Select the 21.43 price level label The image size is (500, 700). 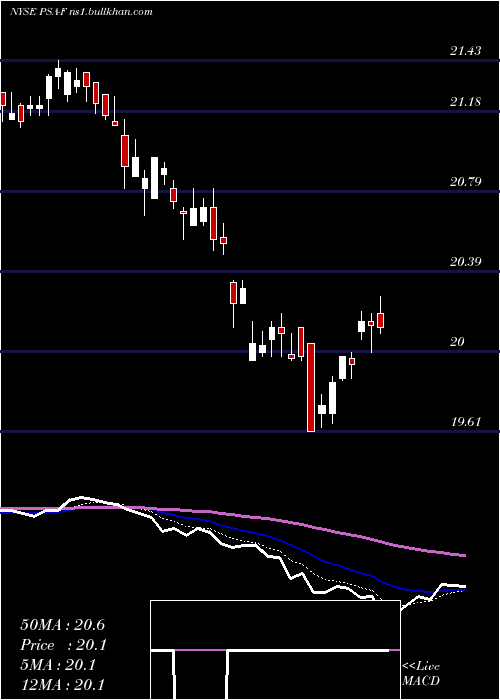tap(466, 50)
